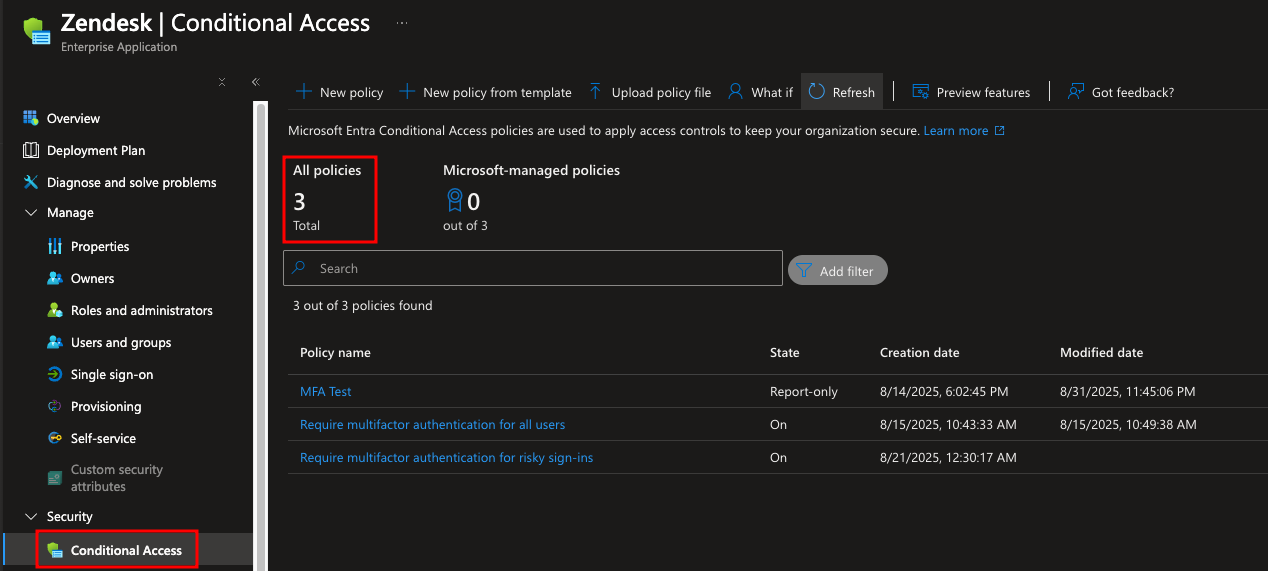Screen dimensions: 1268x571
Task: Click the Provisioning sync icon
Action: 55,406
